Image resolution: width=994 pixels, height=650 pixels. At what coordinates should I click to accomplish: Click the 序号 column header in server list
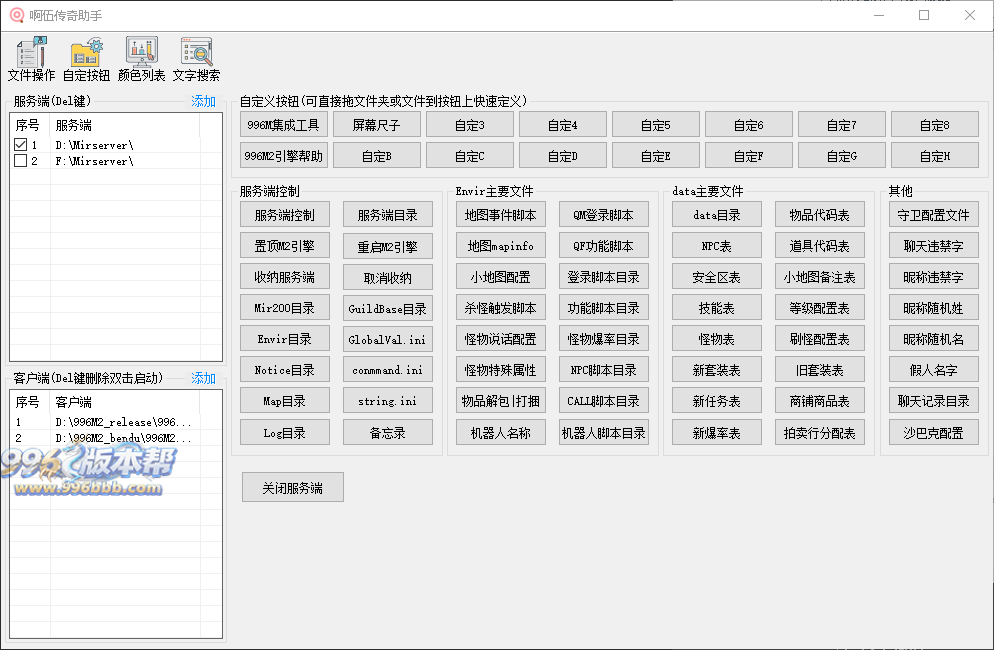pos(27,125)
